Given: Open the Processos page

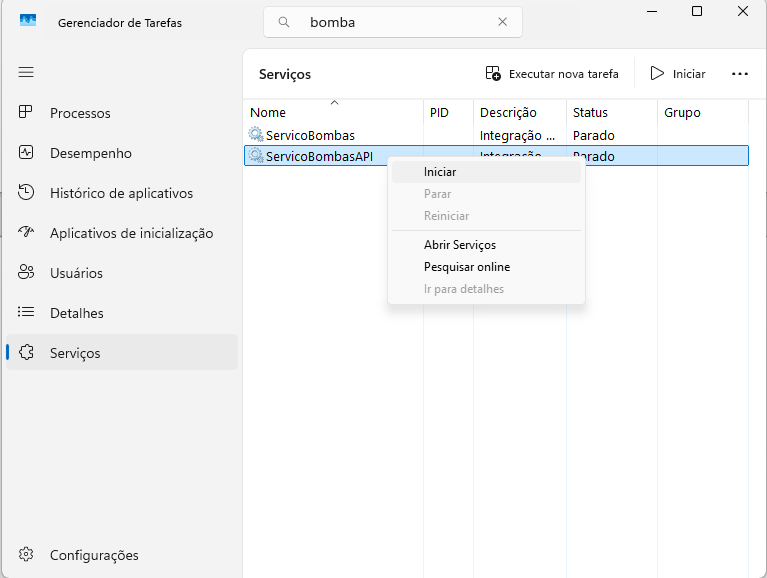Looking at the screenshot, I should point(121,113).
